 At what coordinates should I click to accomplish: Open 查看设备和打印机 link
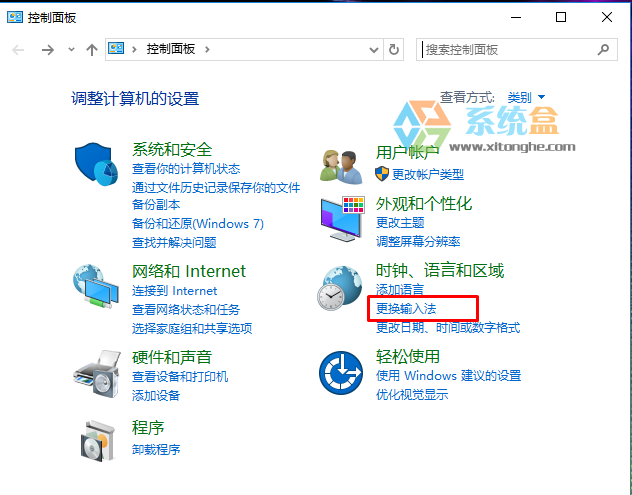click(x=180, y=376)
